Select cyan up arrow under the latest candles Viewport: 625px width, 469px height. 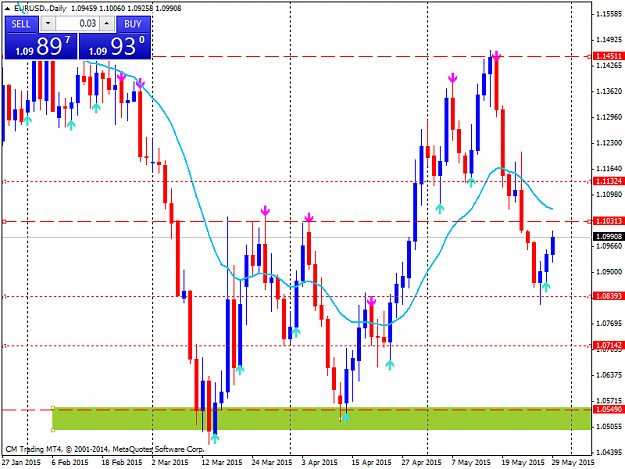pos(546,287)
